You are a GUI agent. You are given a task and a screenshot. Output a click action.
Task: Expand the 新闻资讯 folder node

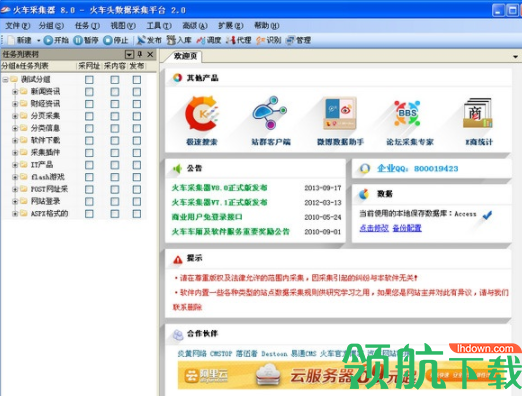(x=15, y=92)
